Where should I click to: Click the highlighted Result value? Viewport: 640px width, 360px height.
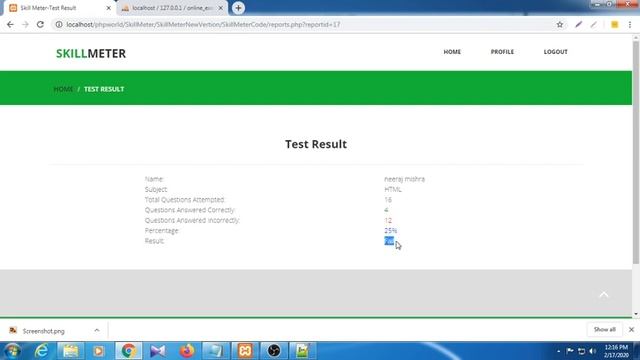[x=389, y=241]
